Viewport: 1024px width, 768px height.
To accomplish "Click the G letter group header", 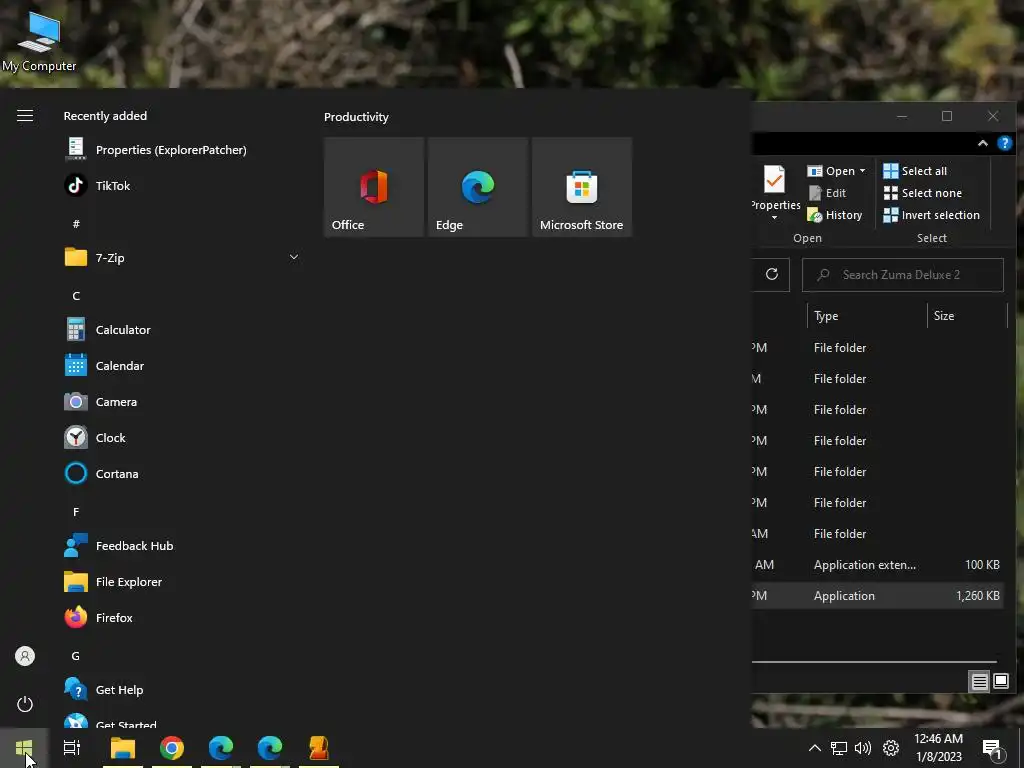I will click(x=76, y=656).
